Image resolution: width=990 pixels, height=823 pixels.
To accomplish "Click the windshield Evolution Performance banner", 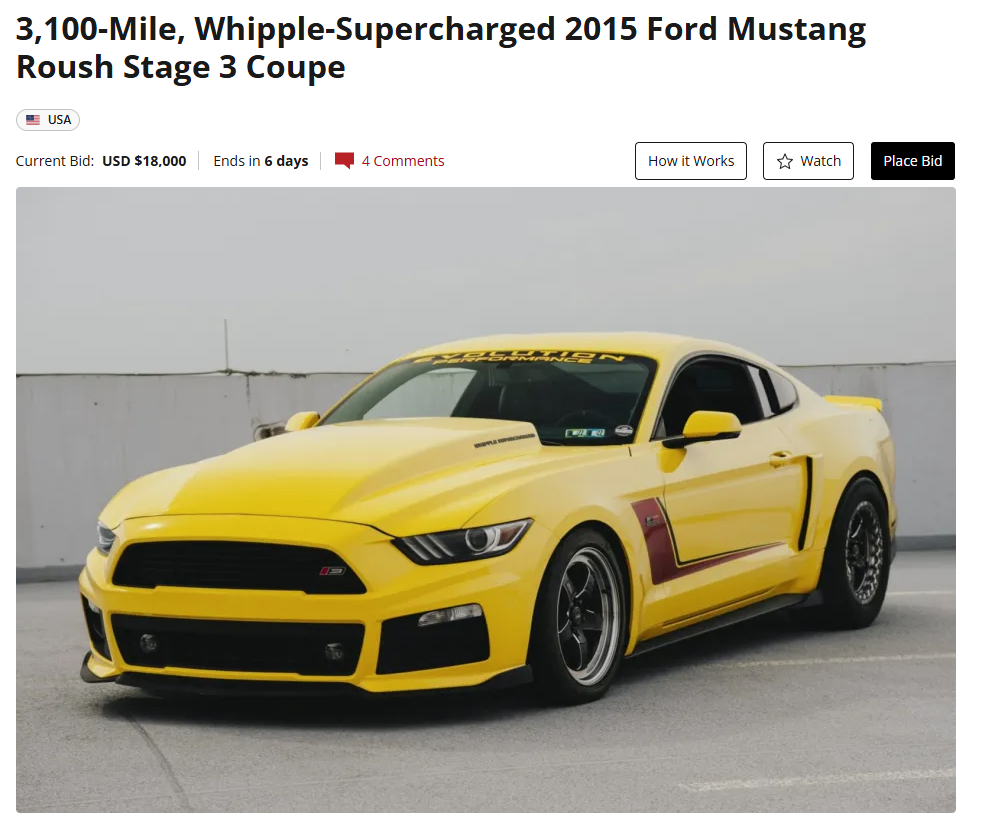I will pyautogui.click(x=518, y=359).
